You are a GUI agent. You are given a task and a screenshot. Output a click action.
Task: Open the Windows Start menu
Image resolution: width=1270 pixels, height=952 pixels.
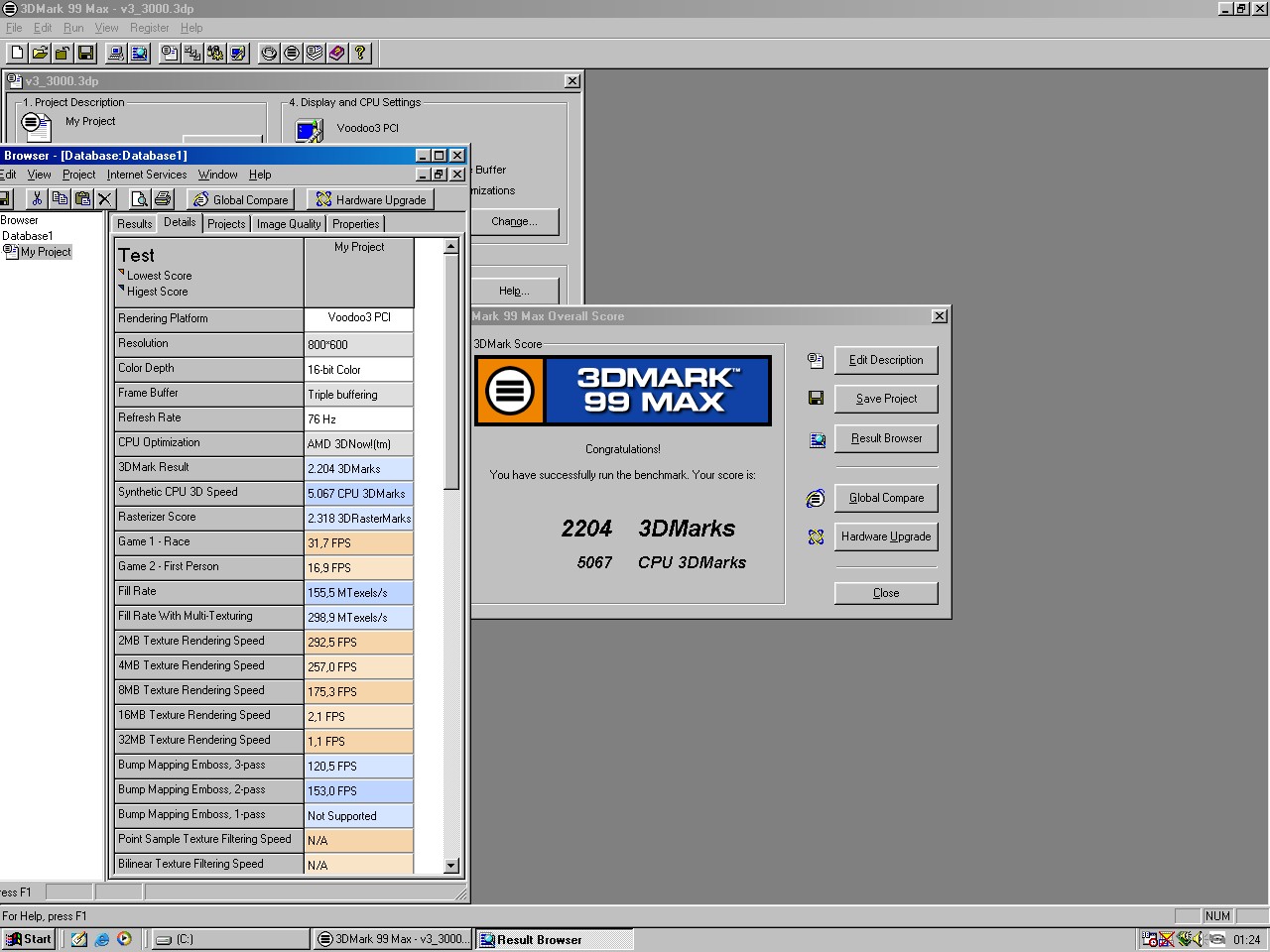point(28,939)
